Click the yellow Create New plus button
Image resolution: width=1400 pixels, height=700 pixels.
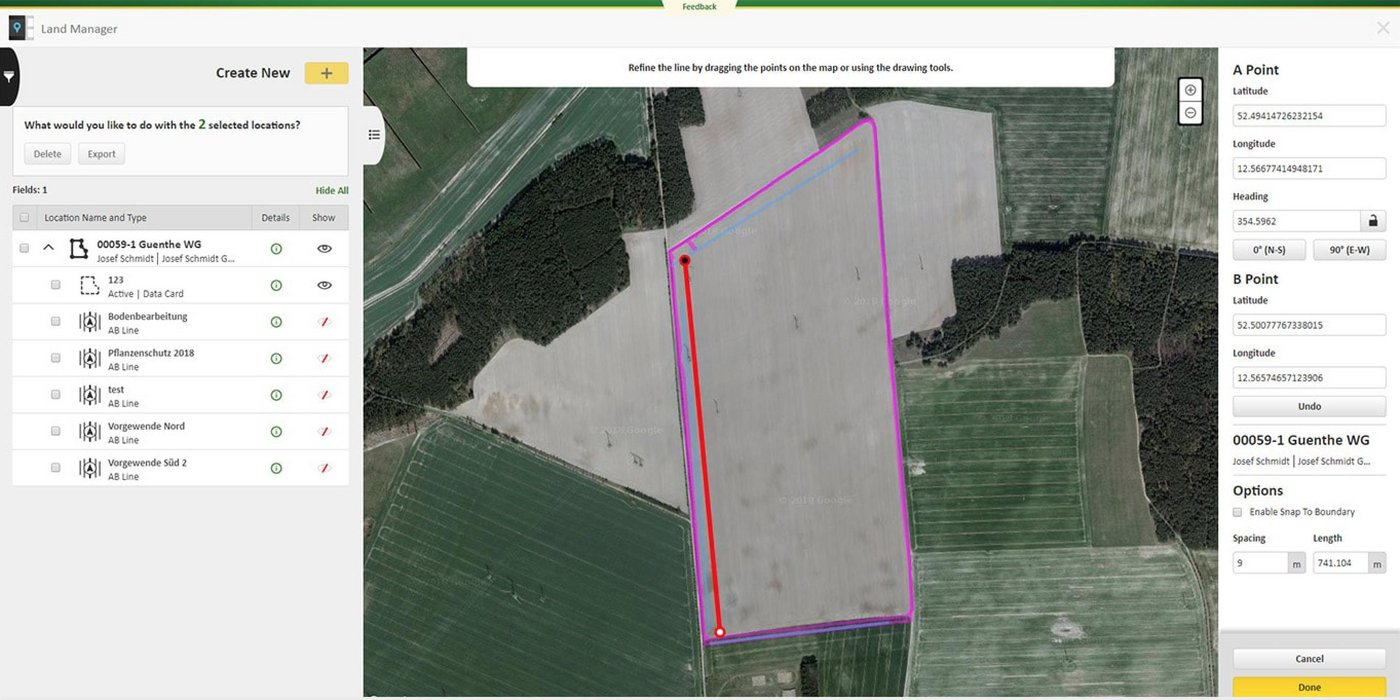click(326, 73)
